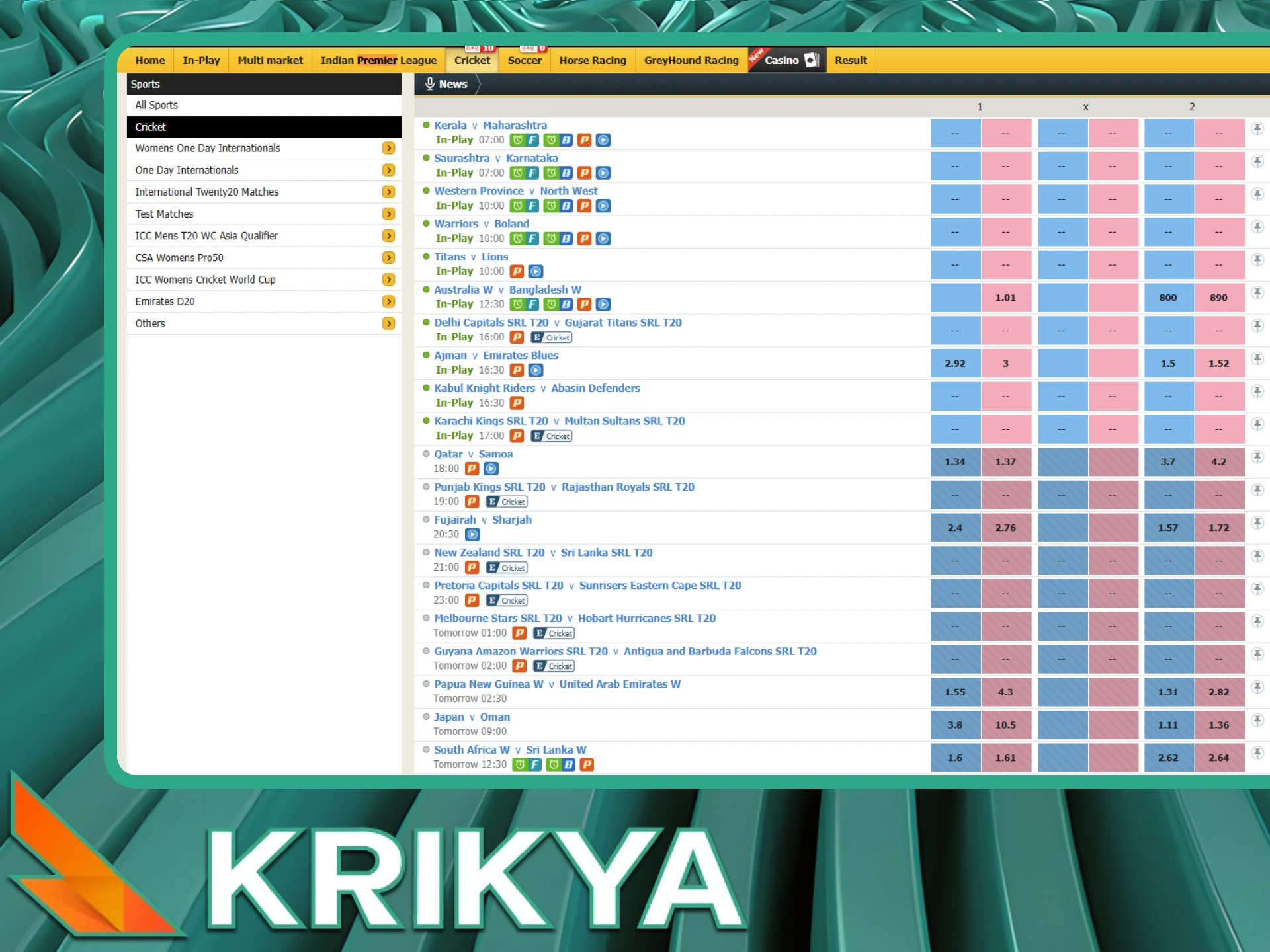Click the microphone News icon
This screenshot has width=1270, height=952.
pyautogui.click(x=430, y=84)
